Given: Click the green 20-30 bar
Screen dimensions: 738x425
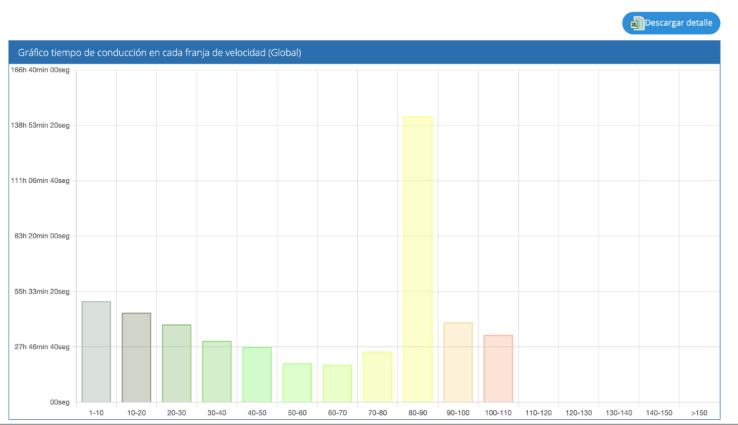Looking at the screenshot, I should pos(177,363).
